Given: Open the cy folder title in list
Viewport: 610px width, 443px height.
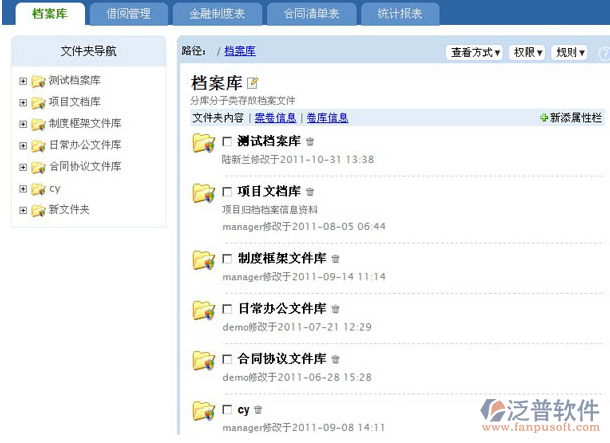Looking at the screenshot, I should click(244, 410).
